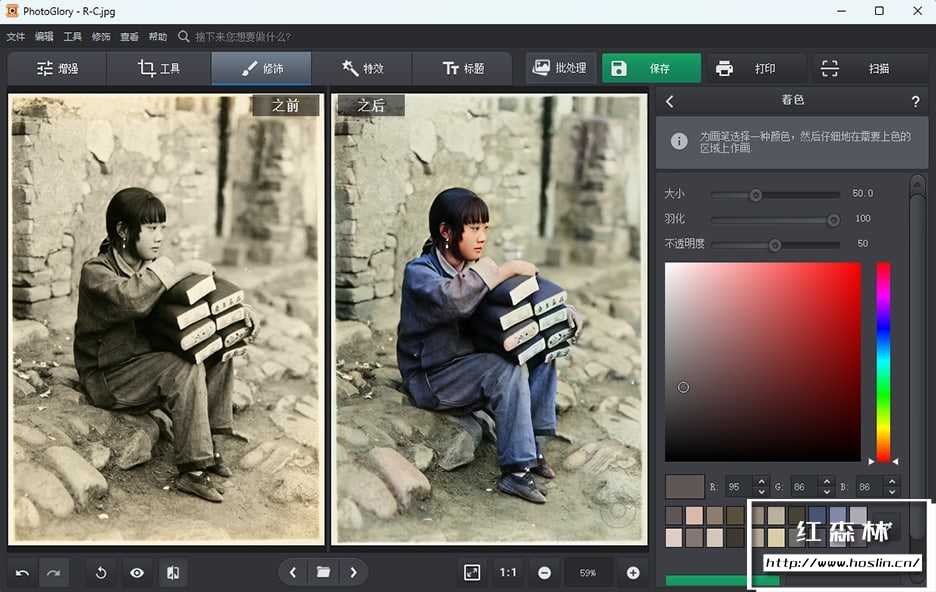Click the green 保存 button
This screenshot has height=592, width=936.
point(651,69)
